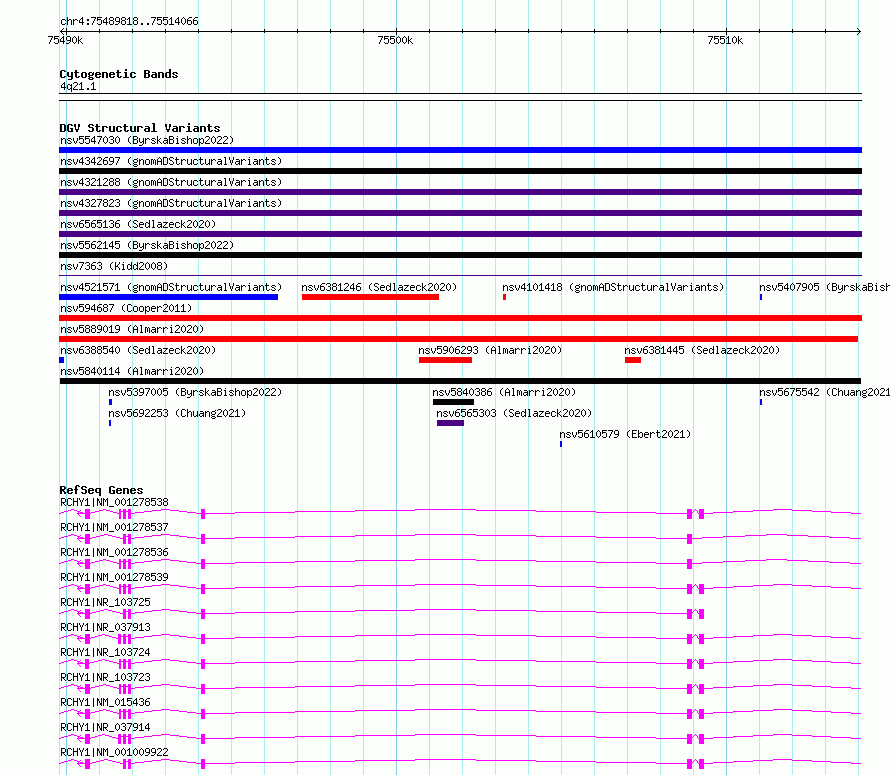The height and width of the screenshot is (775, 890).
Task: Select the black nsv5840386 variant bar
Action: pos(454,402)
